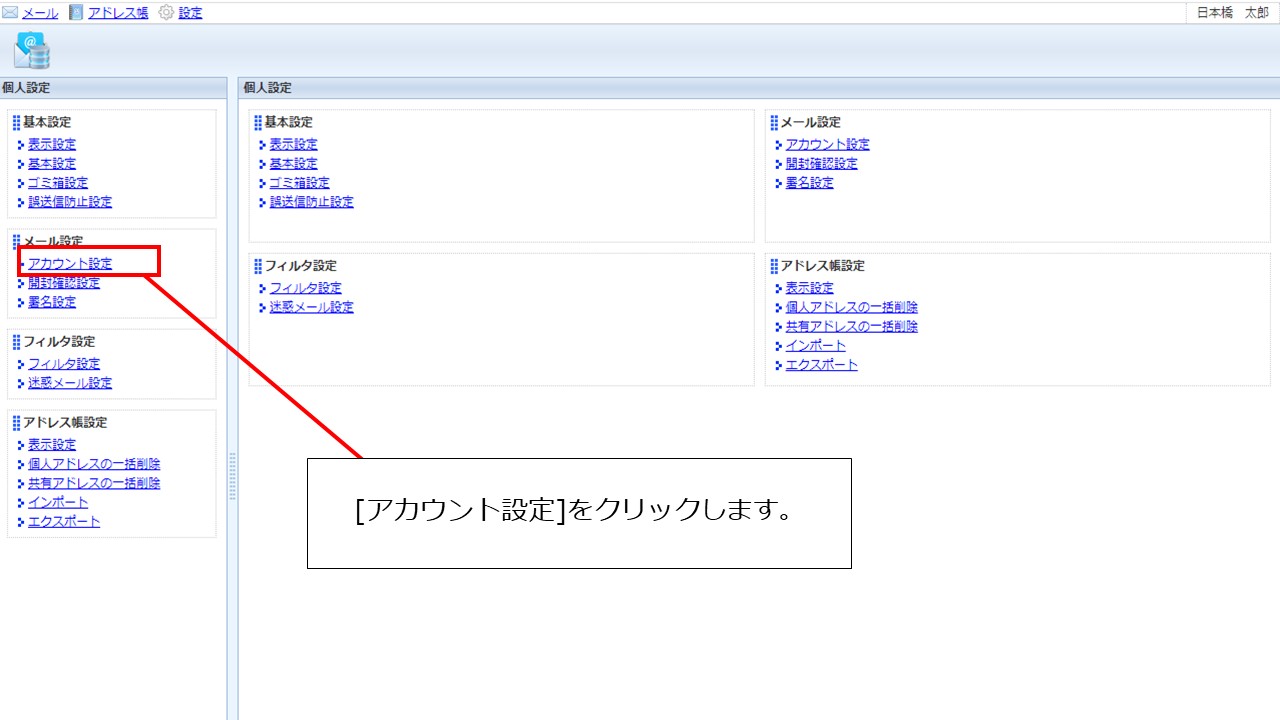Click grip icon beside sidebar 基本設定 heading
This screenshot has height=720, width=1280.
point(16,123)
